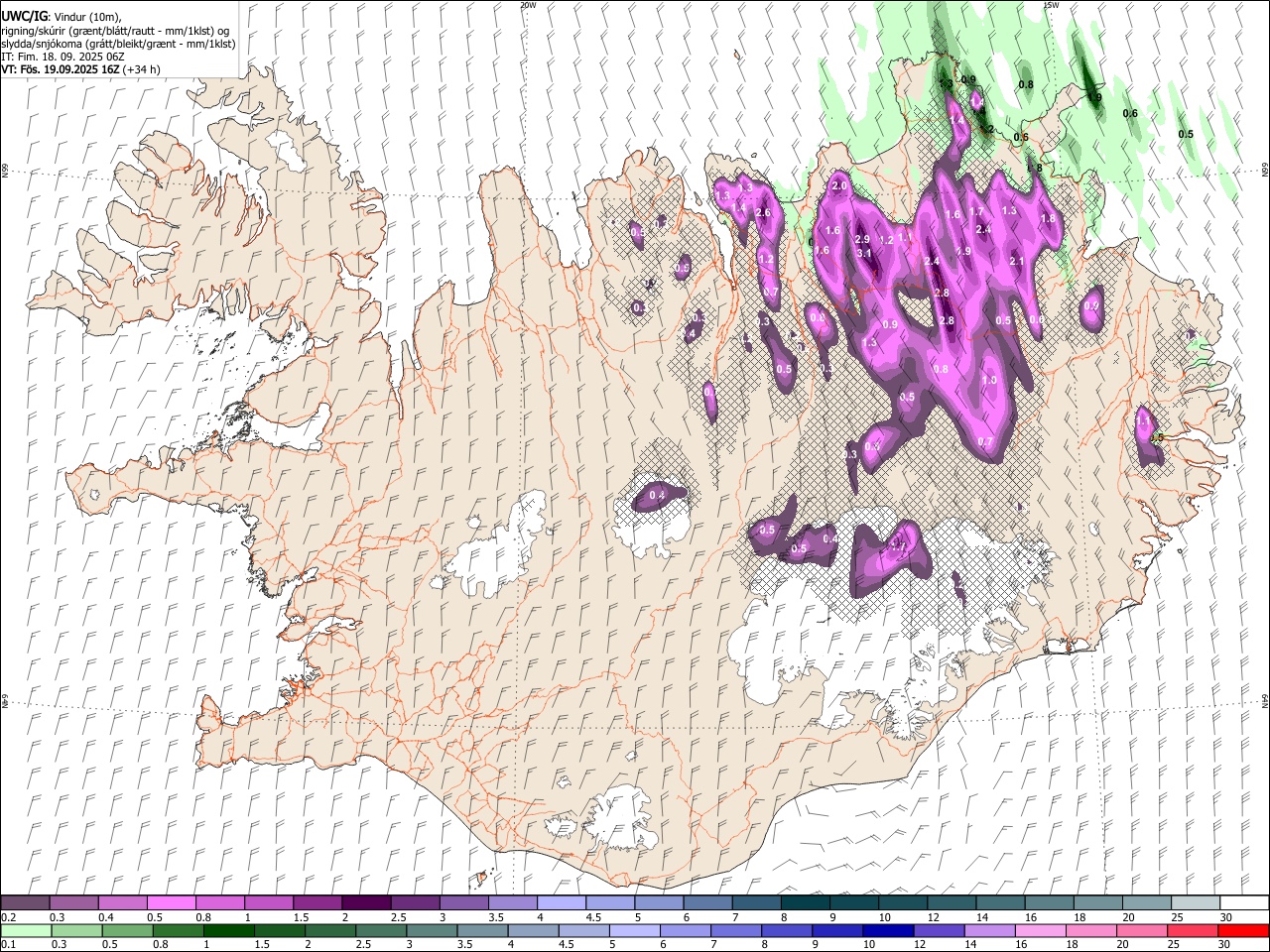Click the 15W longitude label at top

coord(1052,5)
